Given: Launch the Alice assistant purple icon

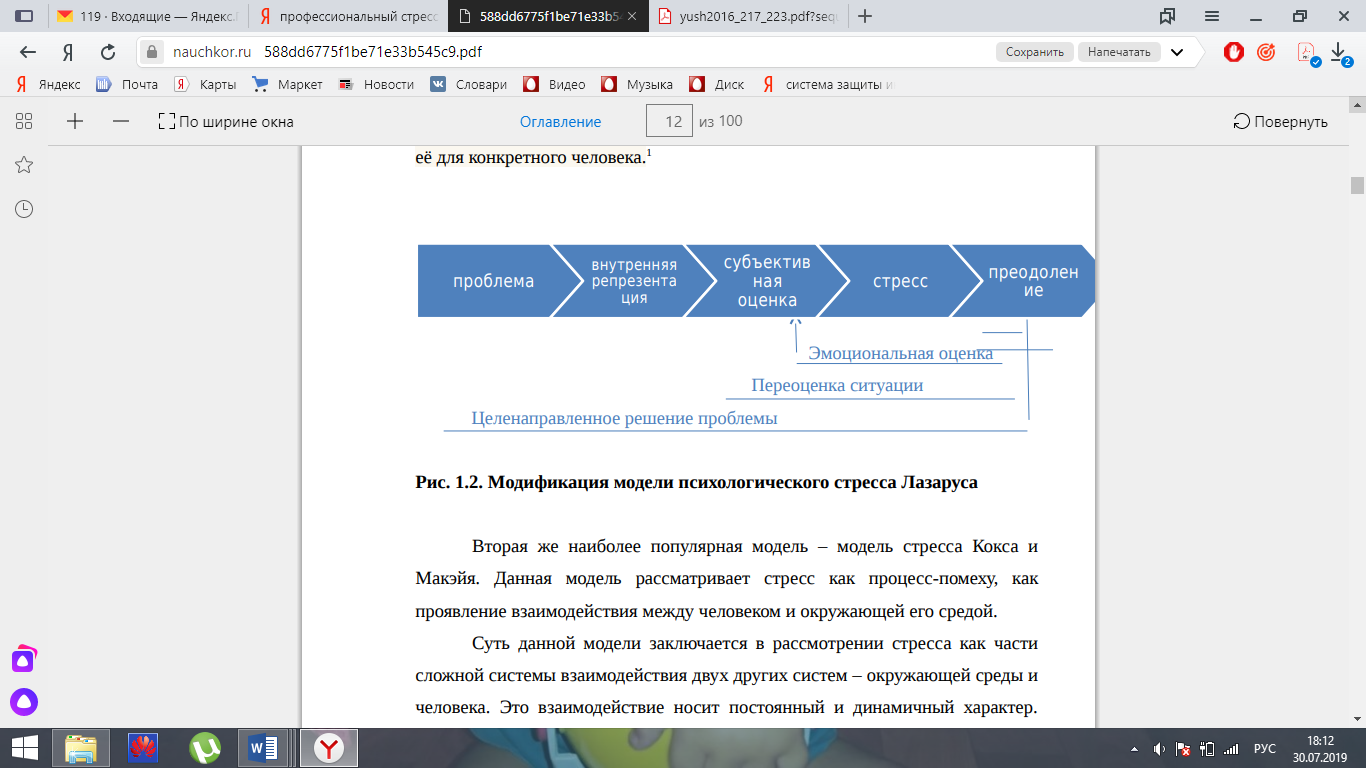Looking at the screenshot, I should [x=24, y=701].
